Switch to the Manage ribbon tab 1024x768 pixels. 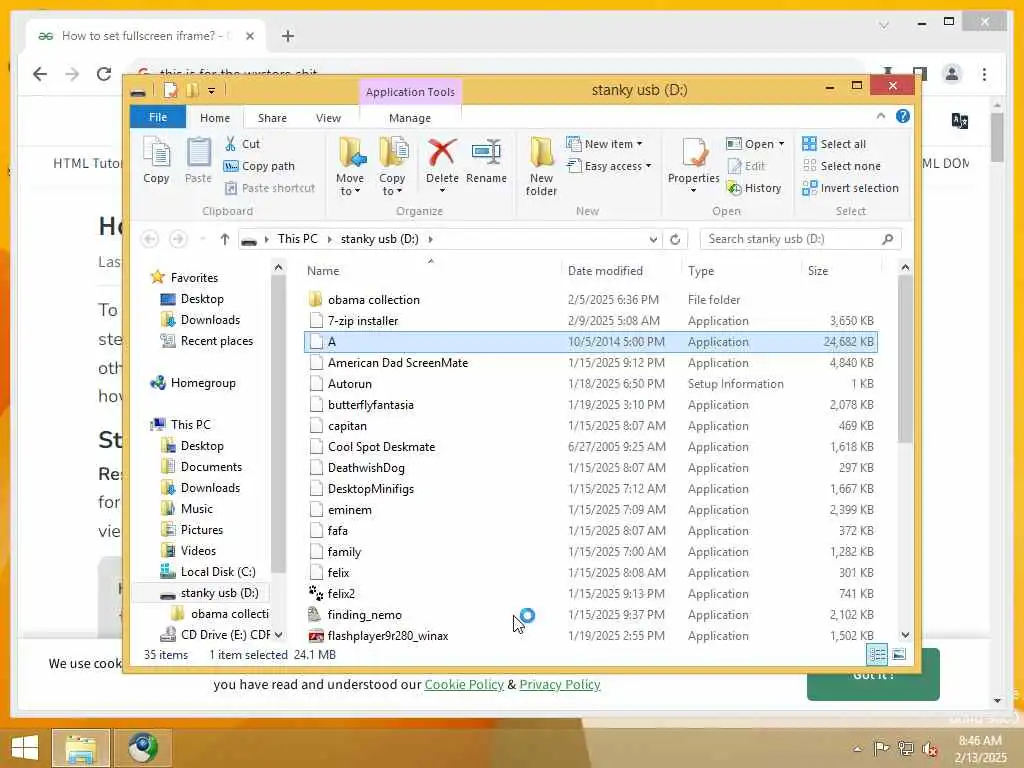click(x=409, y=118)
